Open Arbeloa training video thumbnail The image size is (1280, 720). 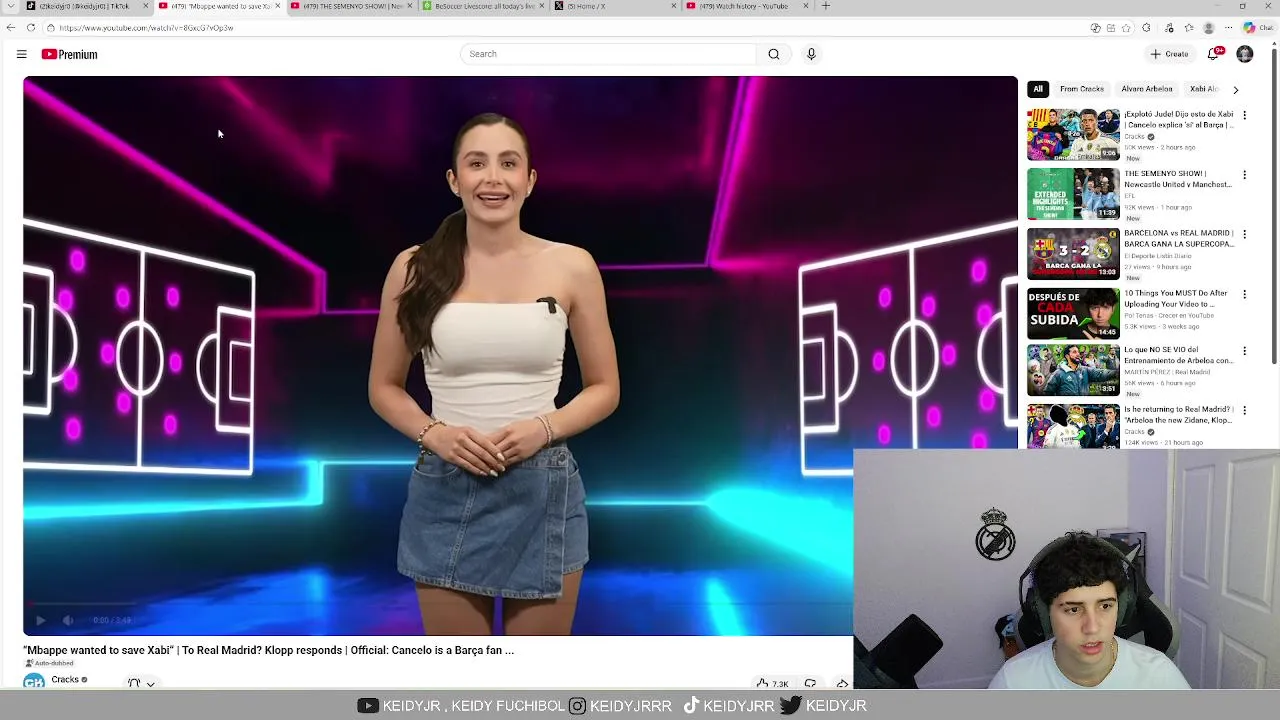coord(1073,370)
